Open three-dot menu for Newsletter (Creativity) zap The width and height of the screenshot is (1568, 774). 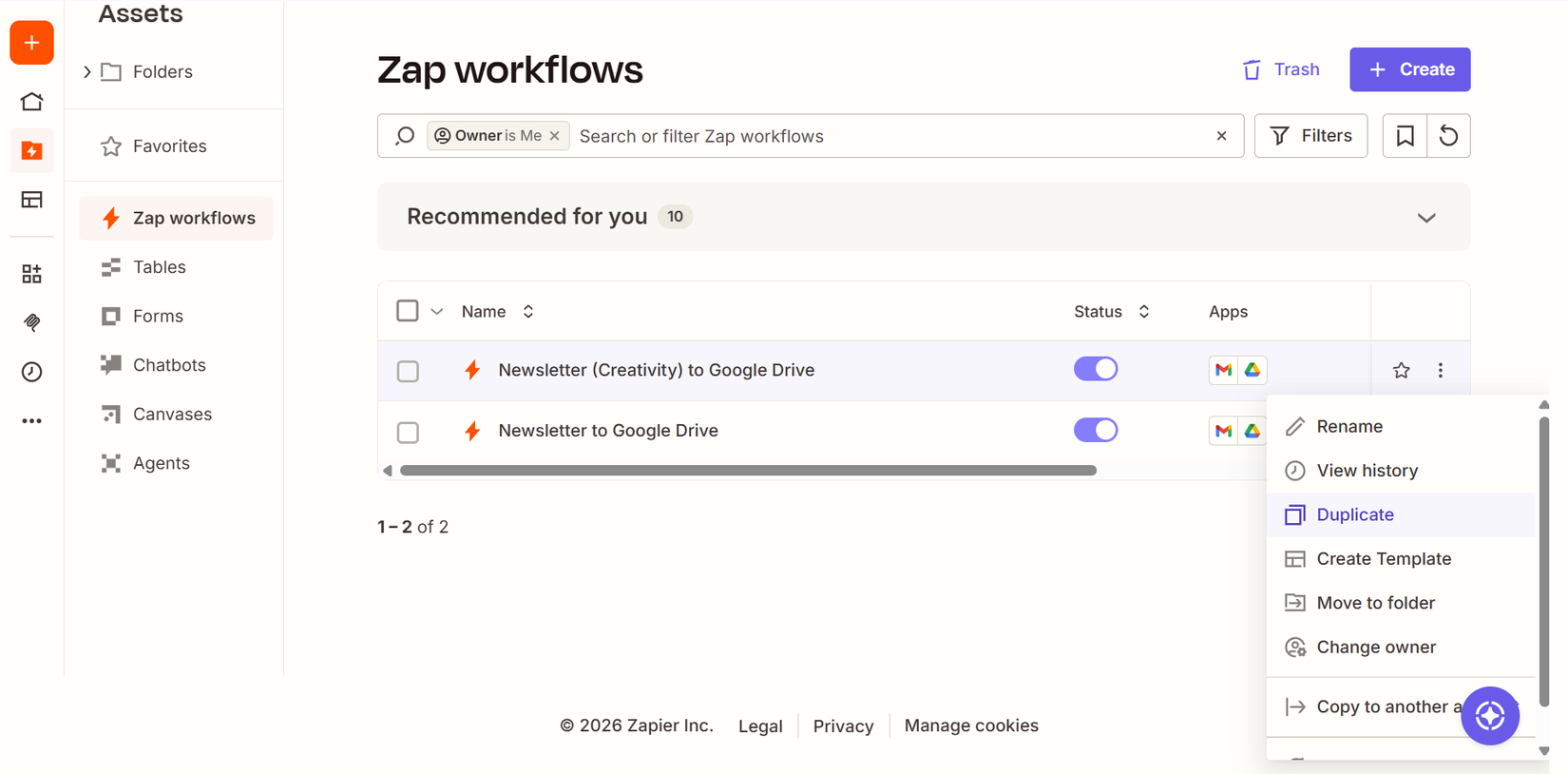1440,370
